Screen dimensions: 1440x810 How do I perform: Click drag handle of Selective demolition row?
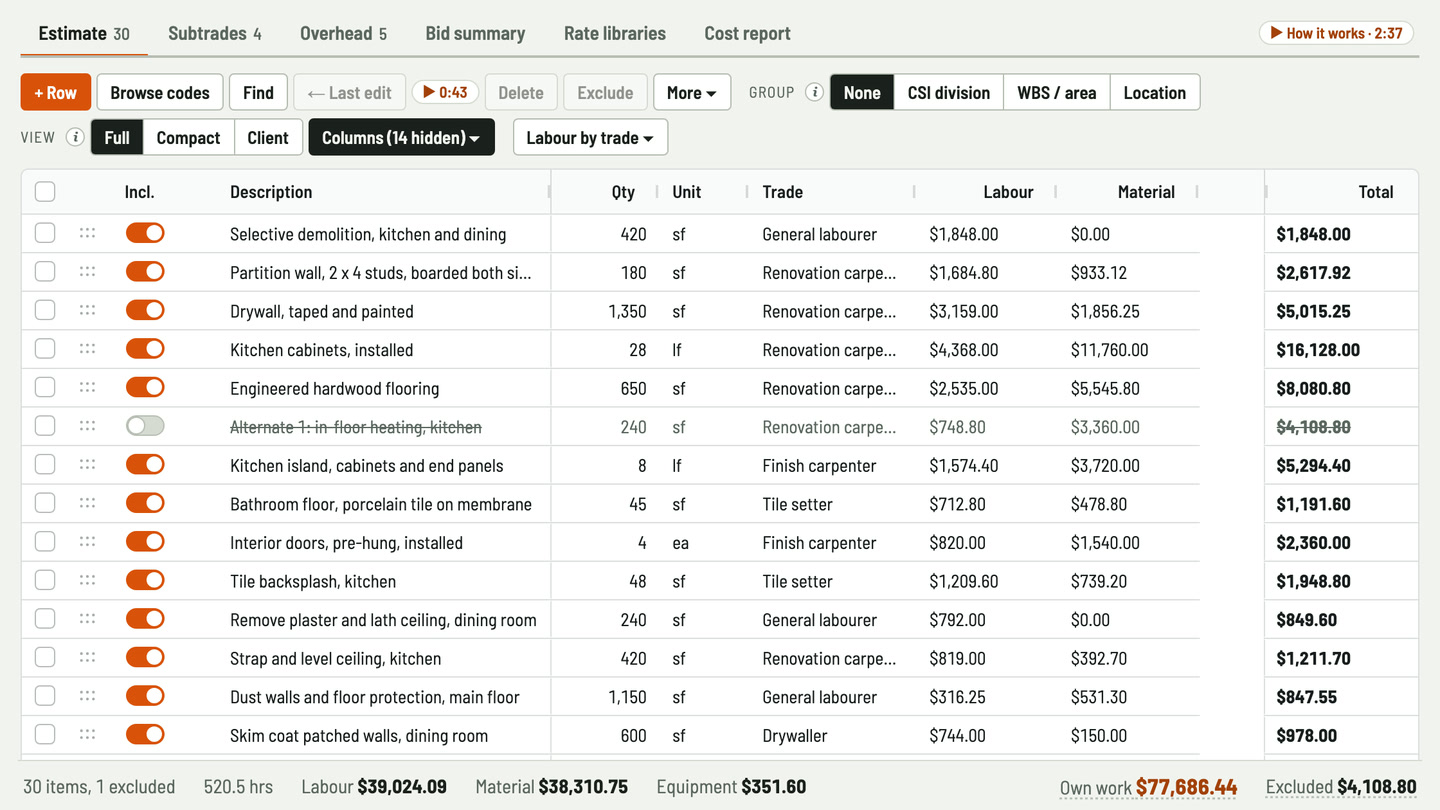(x=87, y=233)
